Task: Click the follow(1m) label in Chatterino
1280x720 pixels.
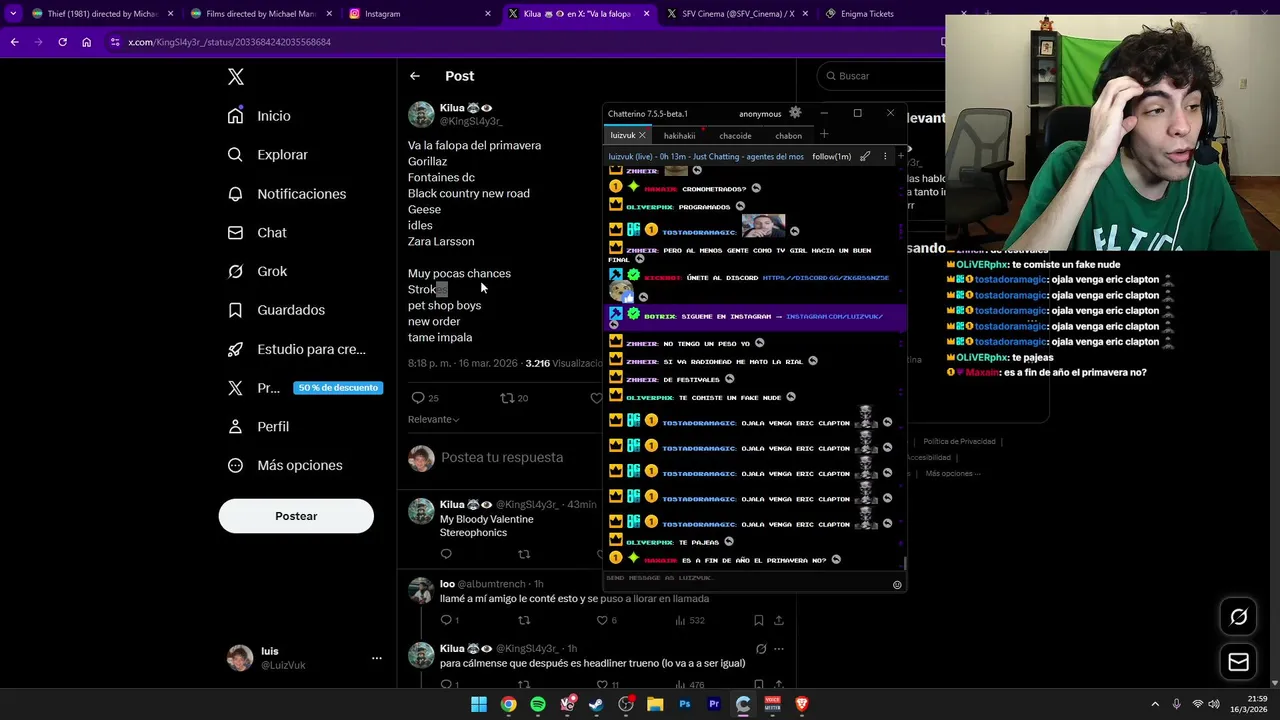Action: 831,156
